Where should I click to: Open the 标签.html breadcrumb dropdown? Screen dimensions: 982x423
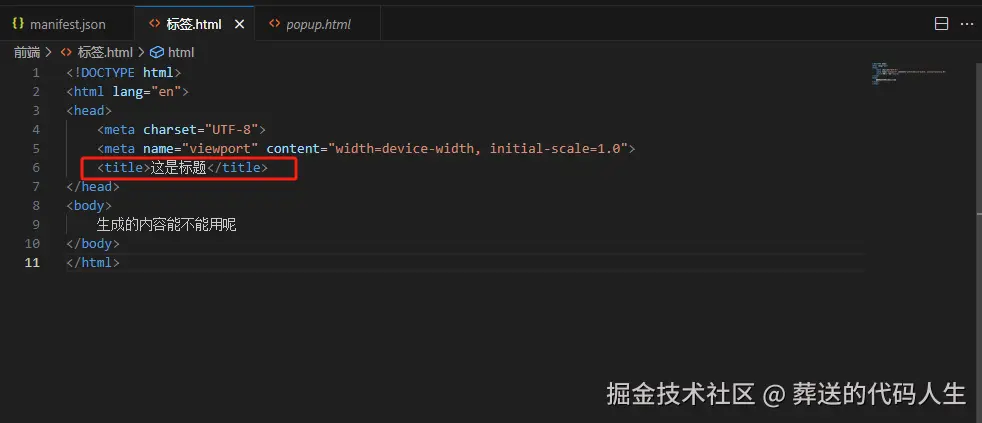(x=104, y=52)
